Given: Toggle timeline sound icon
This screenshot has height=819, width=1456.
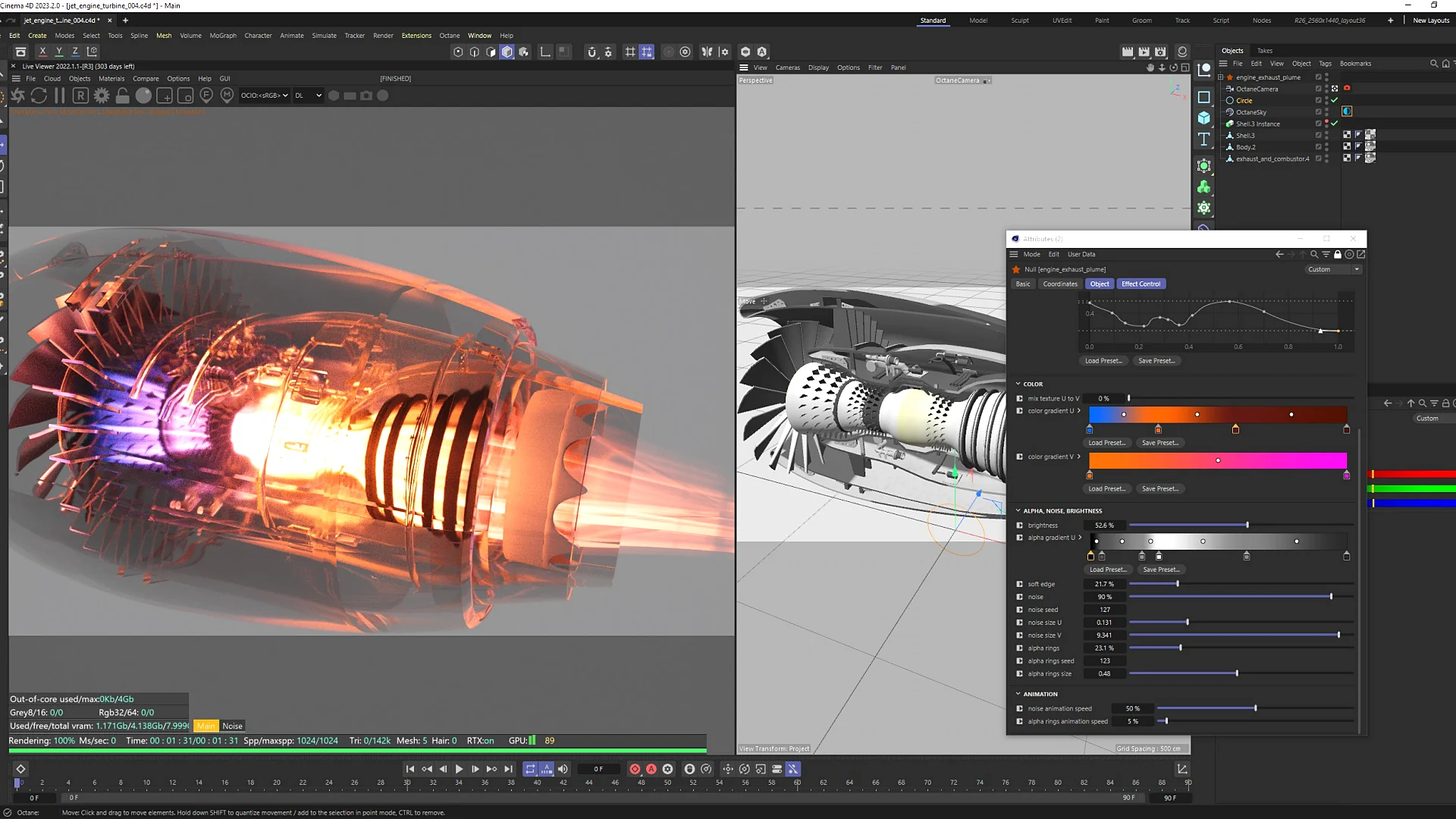Looking at the screenshot, I should pos(563,769).
